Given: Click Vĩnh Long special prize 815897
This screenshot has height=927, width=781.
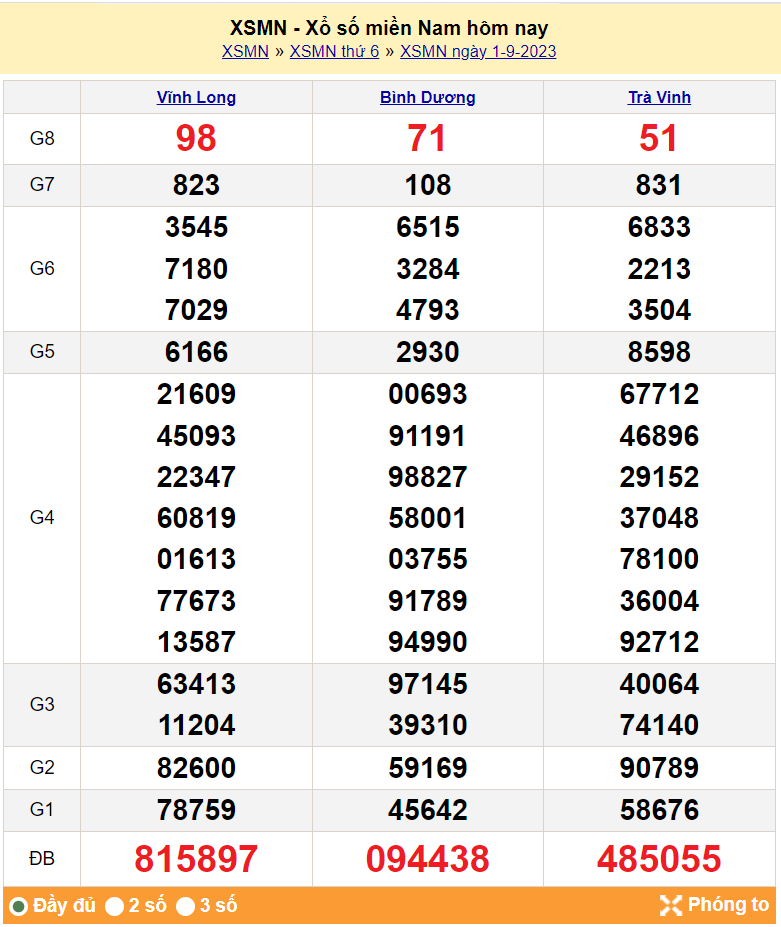Looking at the screenshot, I should (196, 859).
